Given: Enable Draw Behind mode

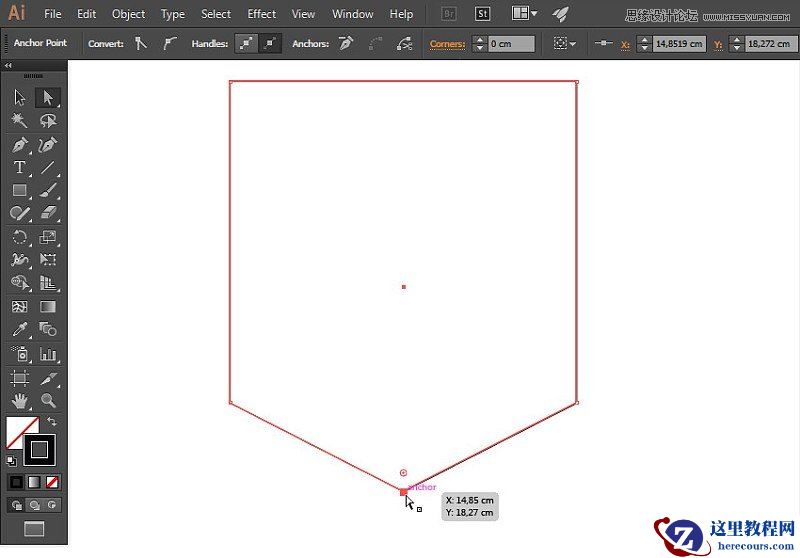Looking at the screenshot, I should pos(34,505).
